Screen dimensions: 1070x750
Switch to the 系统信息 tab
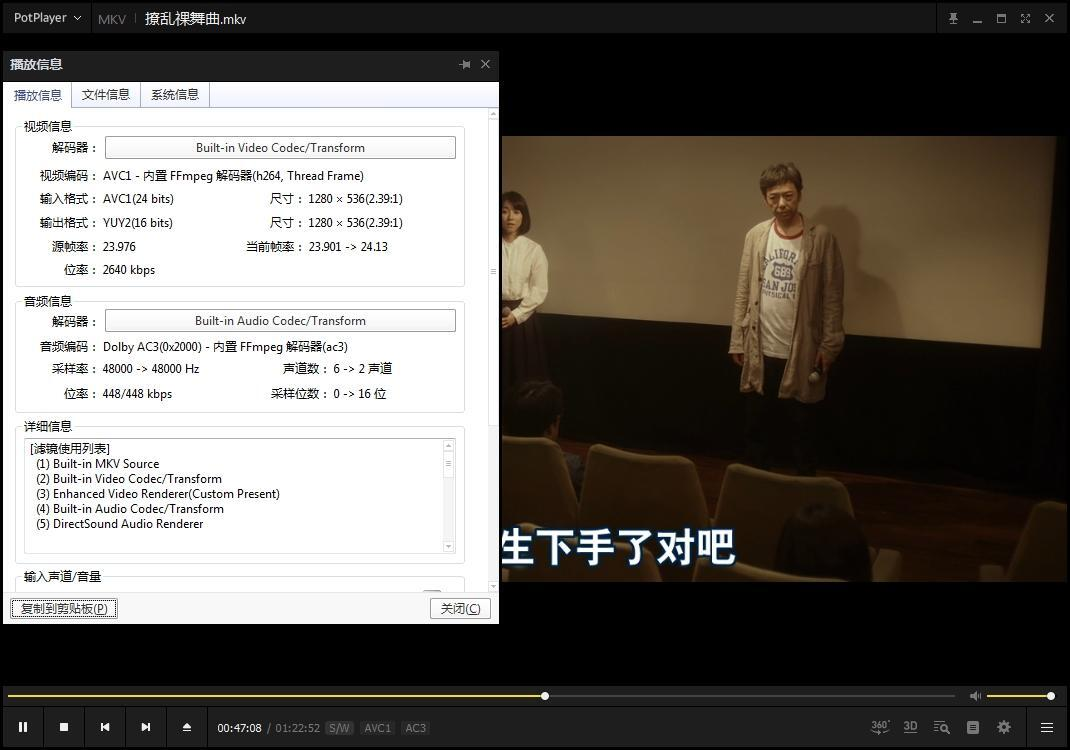pos(174,94)
